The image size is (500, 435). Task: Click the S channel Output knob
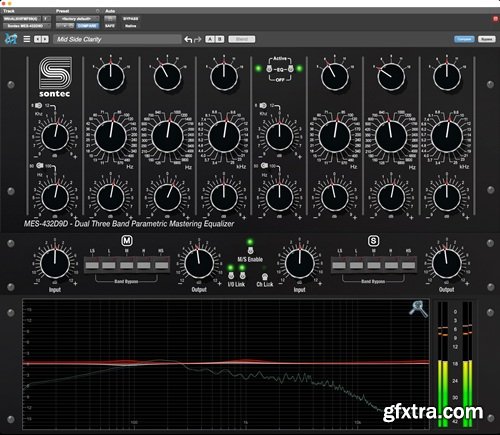(447, 263)
